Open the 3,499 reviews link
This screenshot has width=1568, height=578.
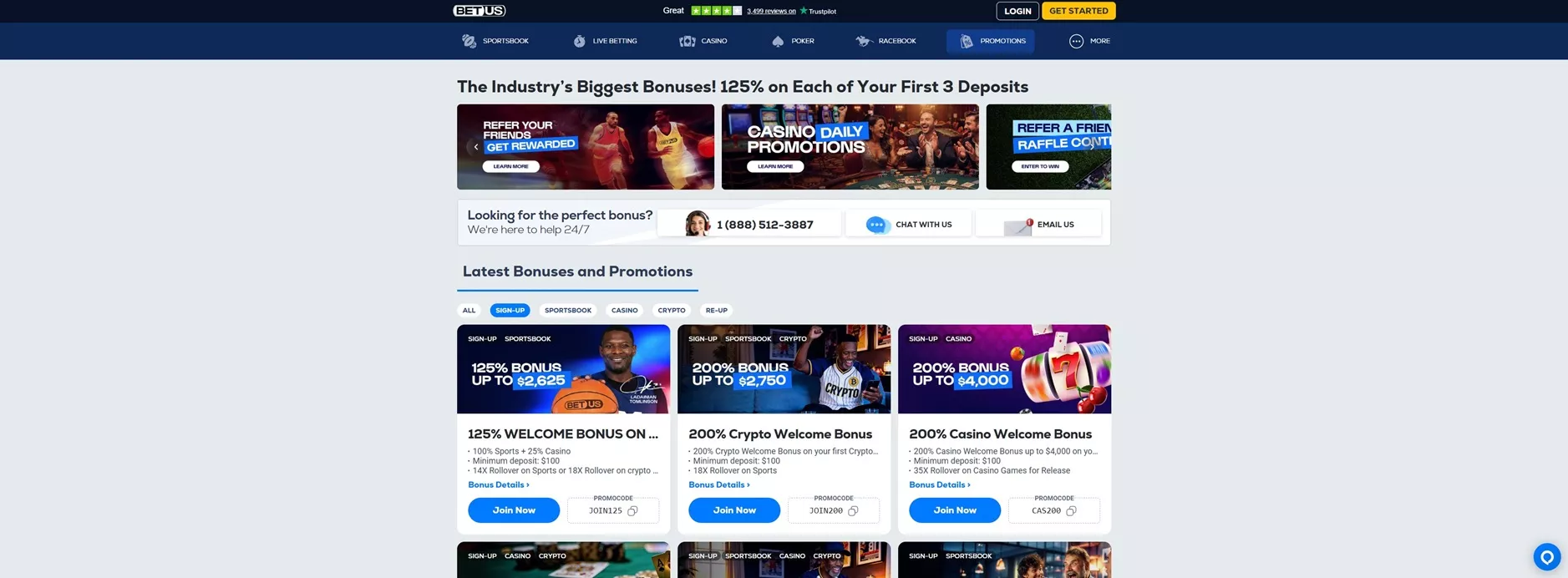tap(771, 12)
